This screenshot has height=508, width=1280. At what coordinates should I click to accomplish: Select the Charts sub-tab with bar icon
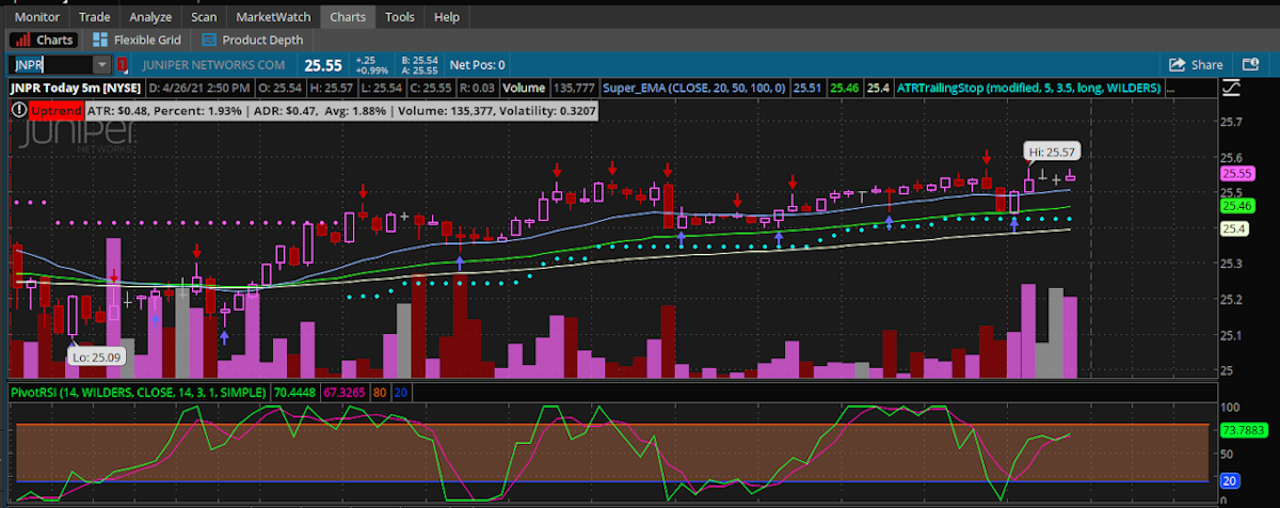[45, 40]
